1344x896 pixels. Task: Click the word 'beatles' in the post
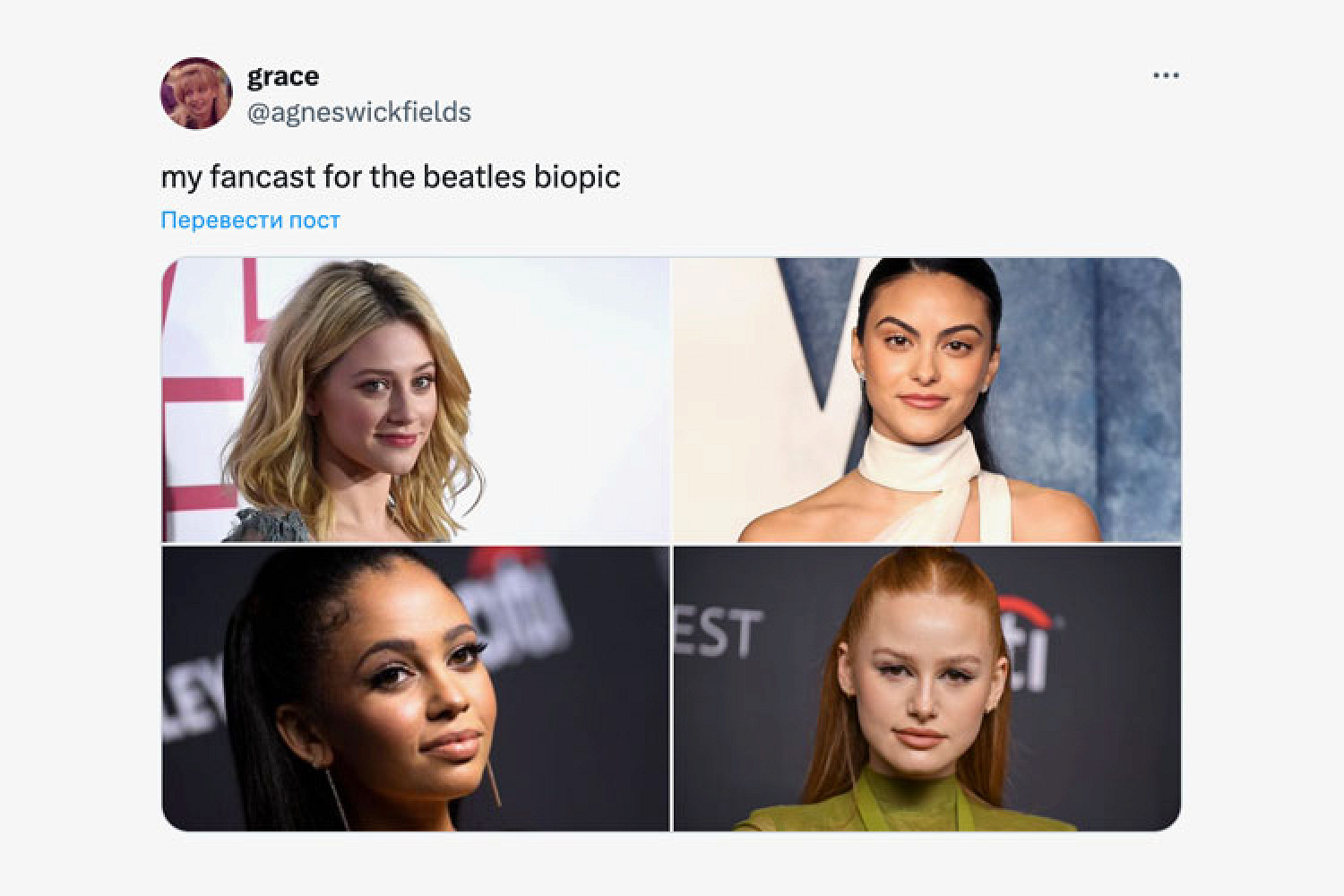(x=474, y=177)
